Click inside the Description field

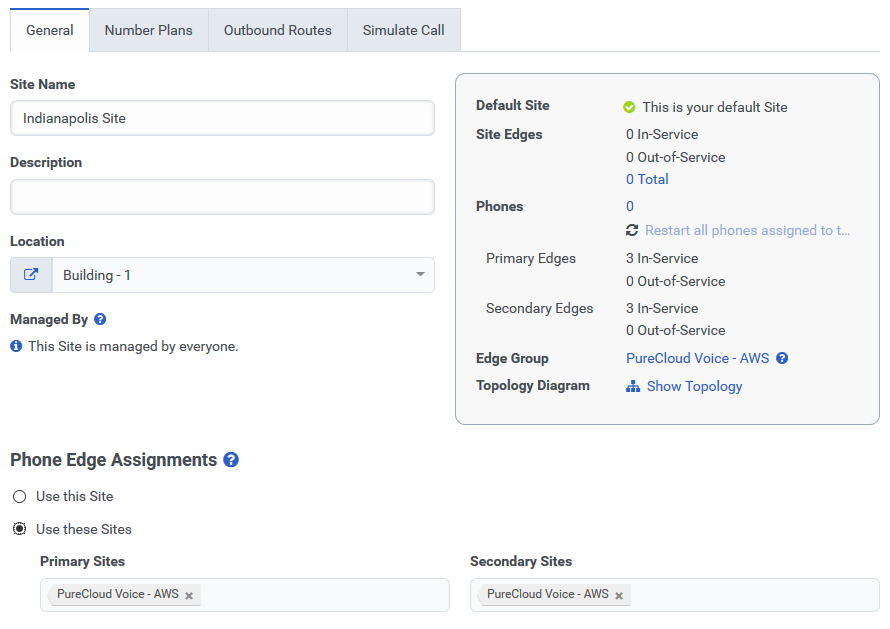tap(221, 196)
